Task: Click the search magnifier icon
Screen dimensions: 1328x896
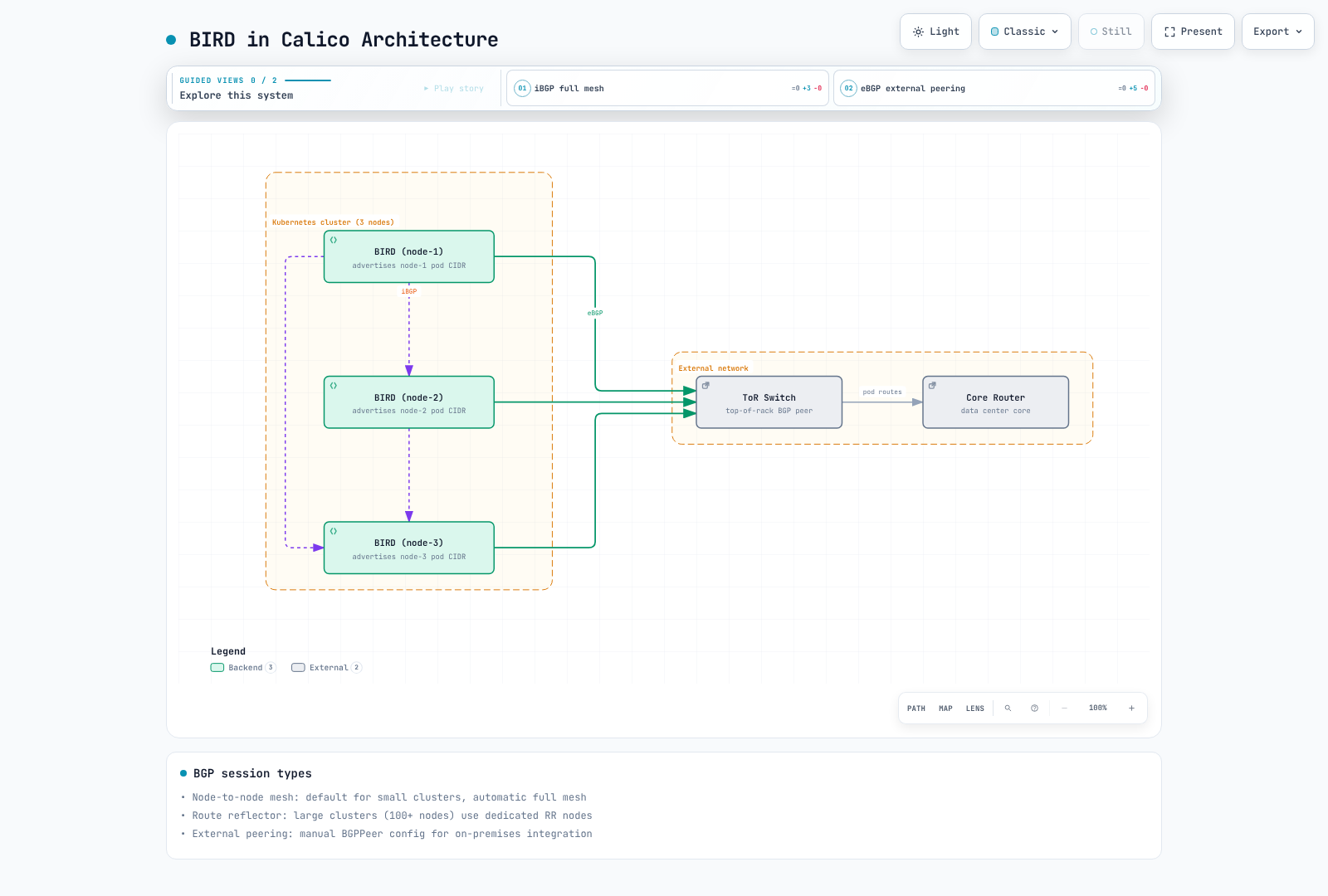Action: click(1008, 709)
